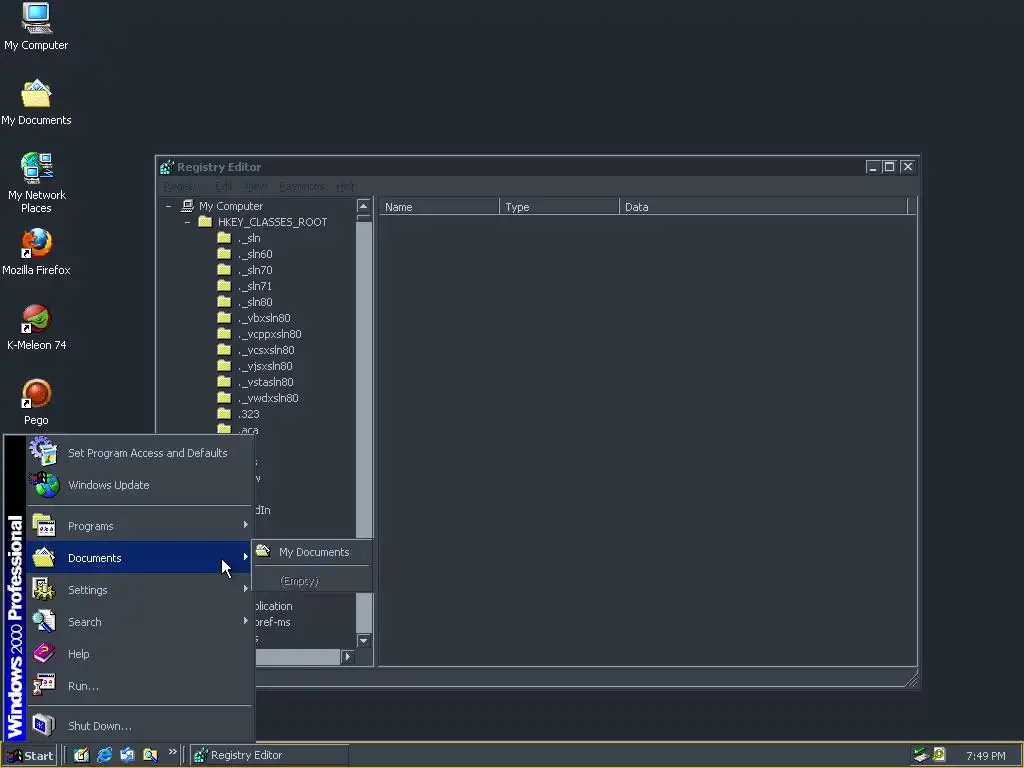Open Outlook Express from quick launch

pos(127,755)
